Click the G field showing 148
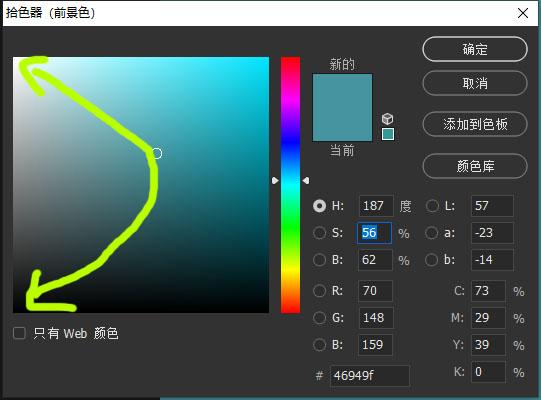 [375, 318]
